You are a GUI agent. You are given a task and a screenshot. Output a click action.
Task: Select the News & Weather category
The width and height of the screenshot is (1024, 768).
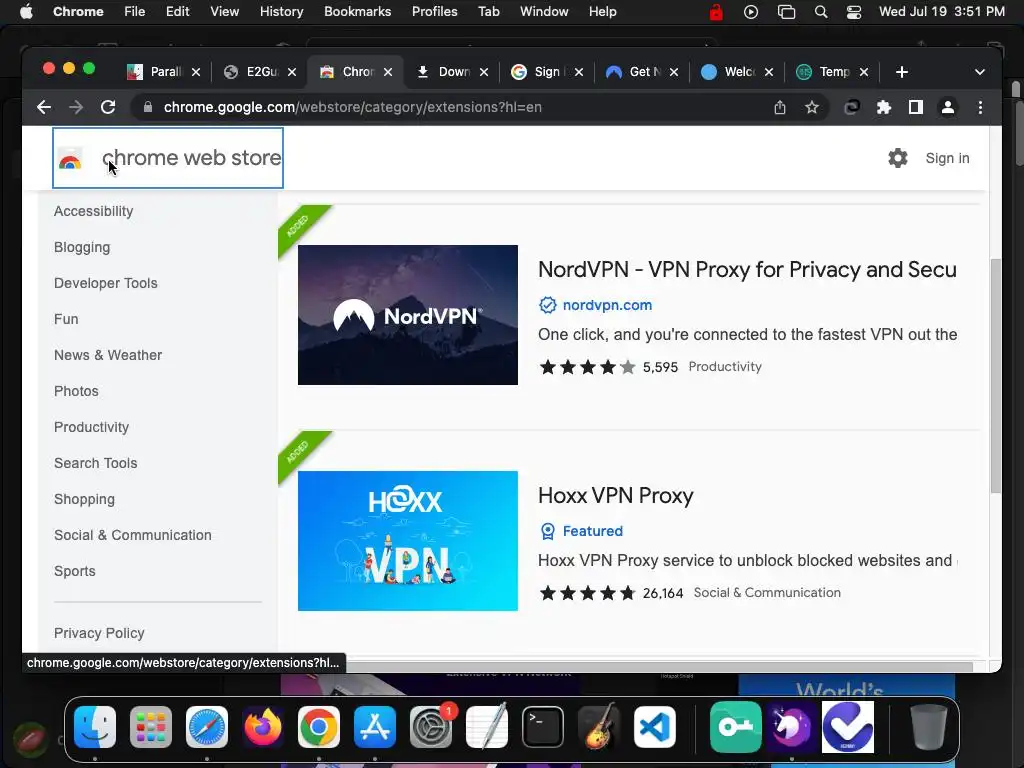coord(108,355)
